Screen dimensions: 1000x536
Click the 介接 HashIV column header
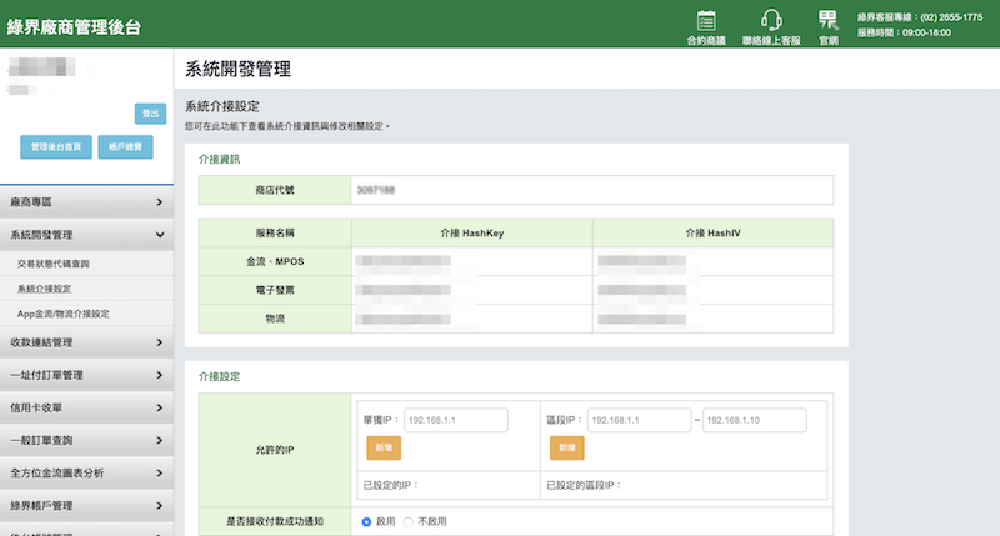[x=713, y=234]
